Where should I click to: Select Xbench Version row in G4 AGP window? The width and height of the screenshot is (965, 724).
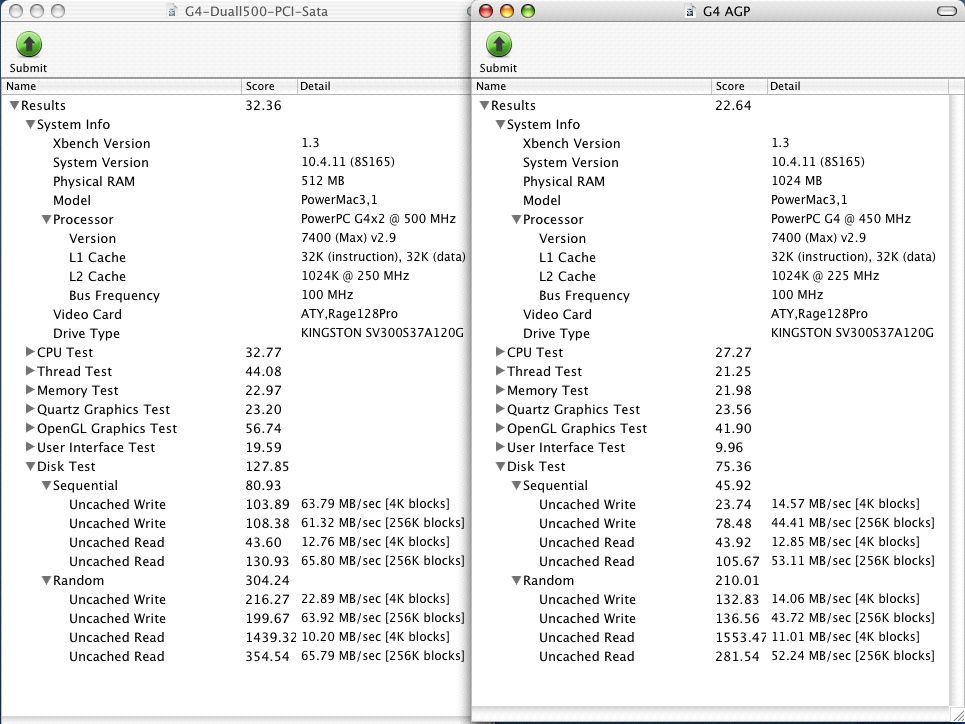[x=711, y=143]
